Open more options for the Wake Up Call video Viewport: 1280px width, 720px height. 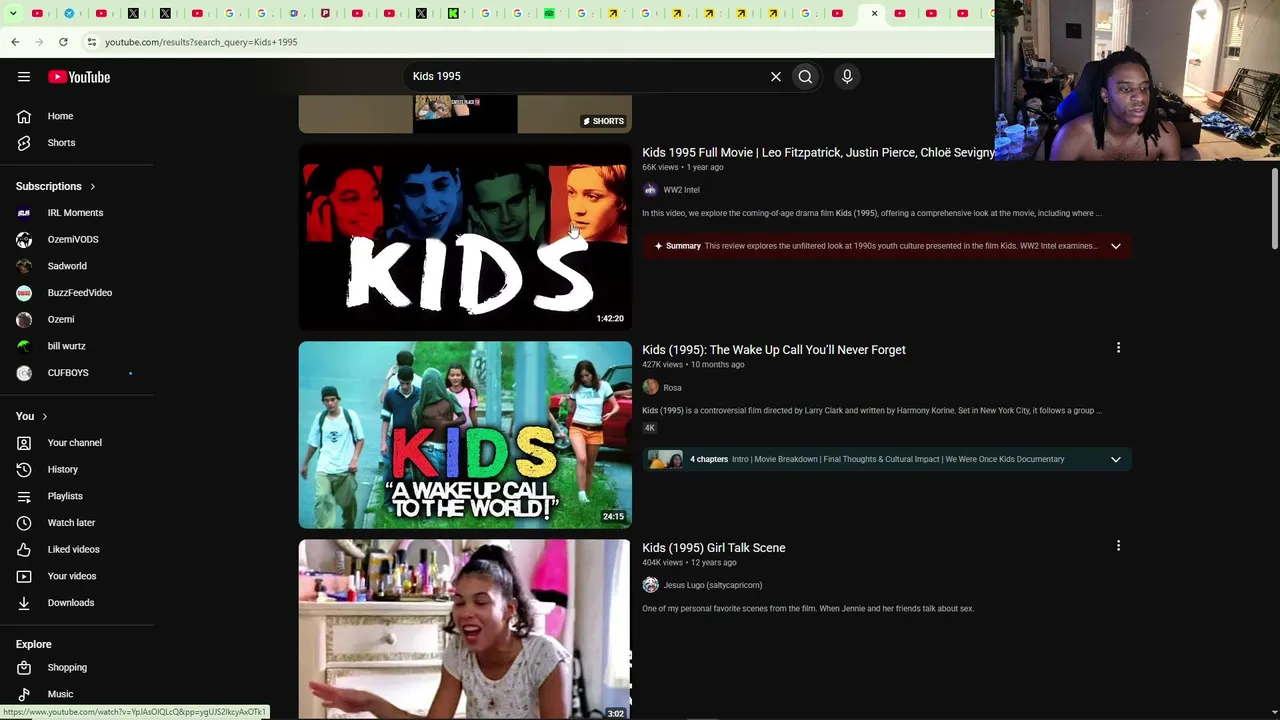point(1118,348)
